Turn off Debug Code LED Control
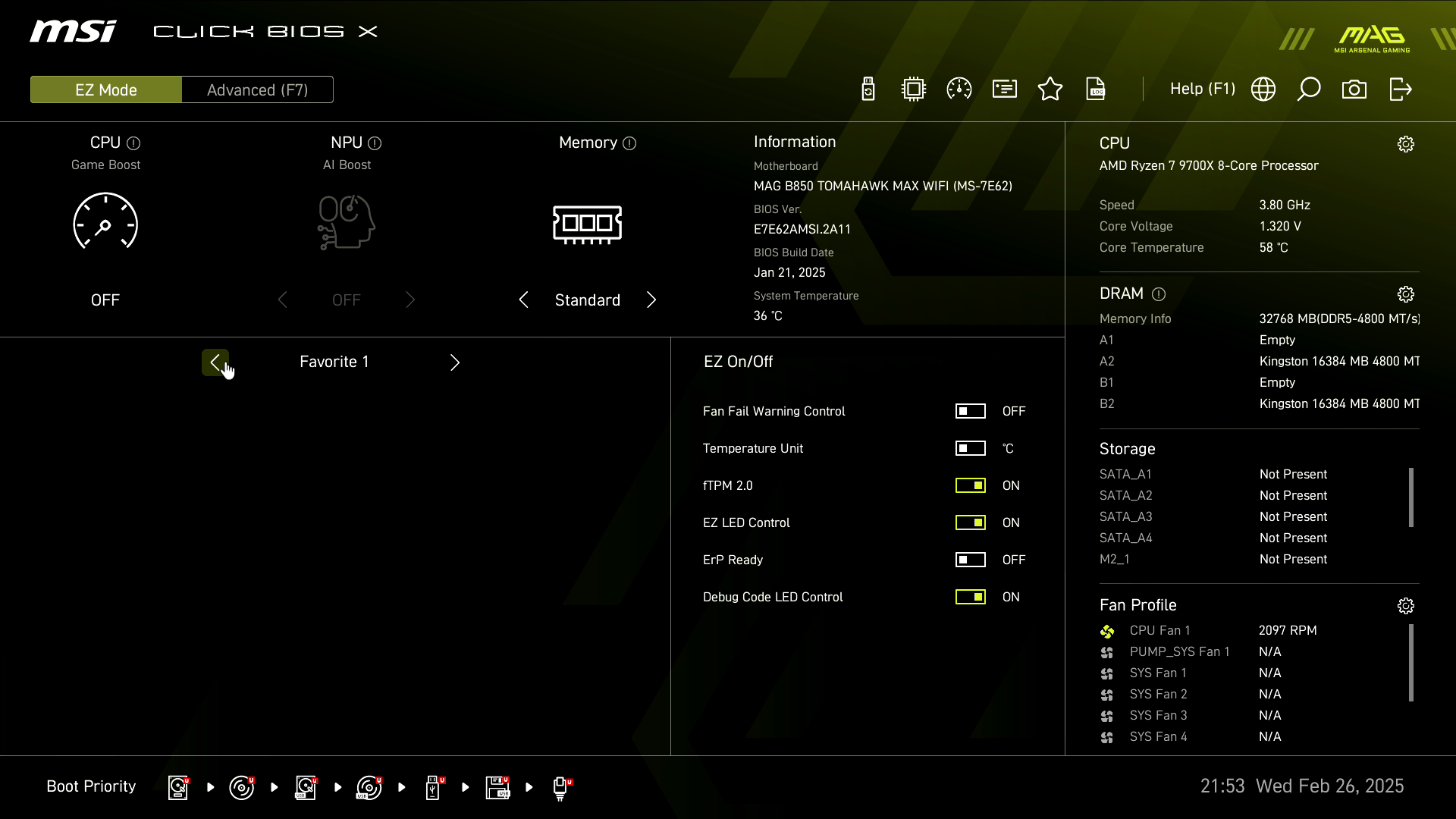 pos(970,597)
